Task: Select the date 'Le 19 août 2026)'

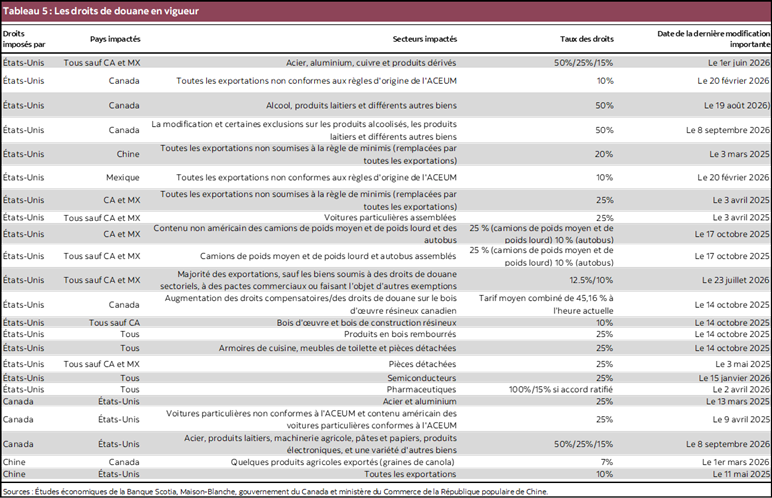Action: (737, 105)
